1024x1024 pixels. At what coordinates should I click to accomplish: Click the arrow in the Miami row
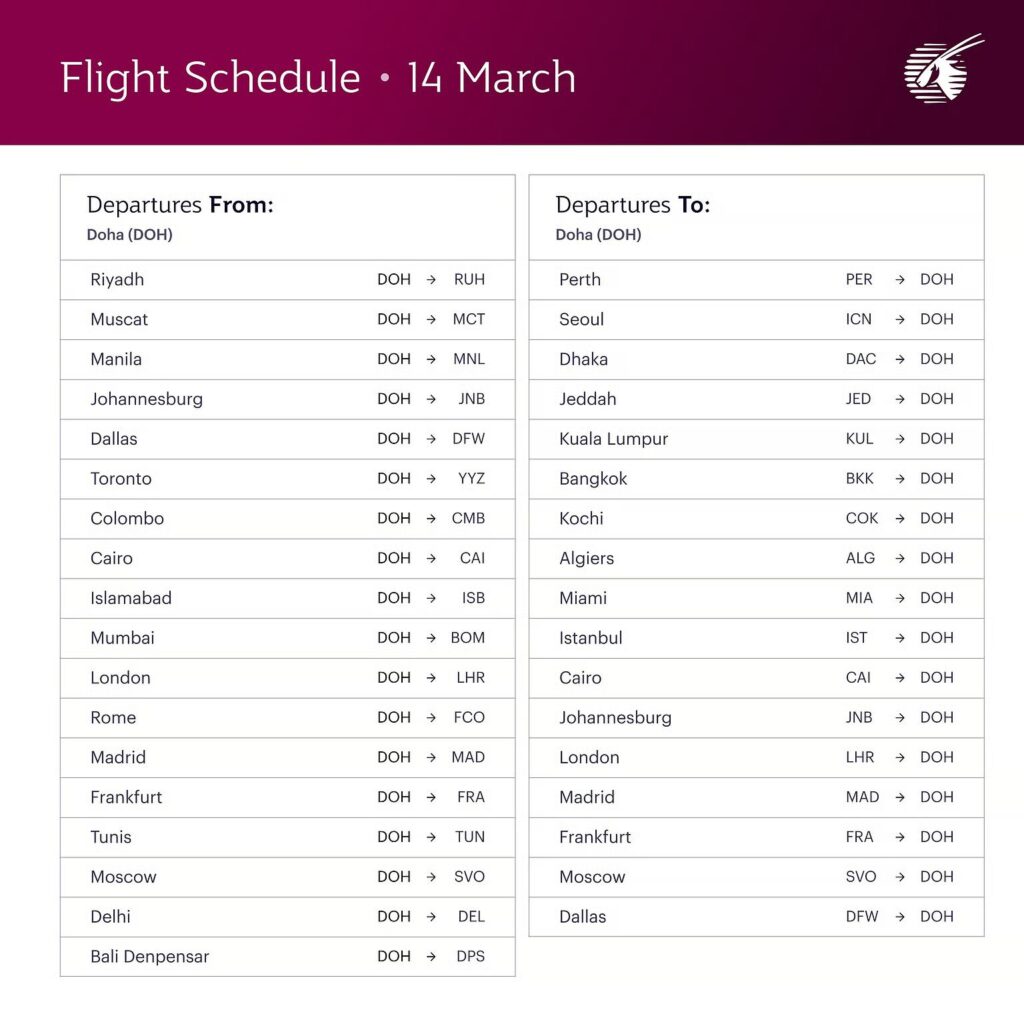[900, 598]
